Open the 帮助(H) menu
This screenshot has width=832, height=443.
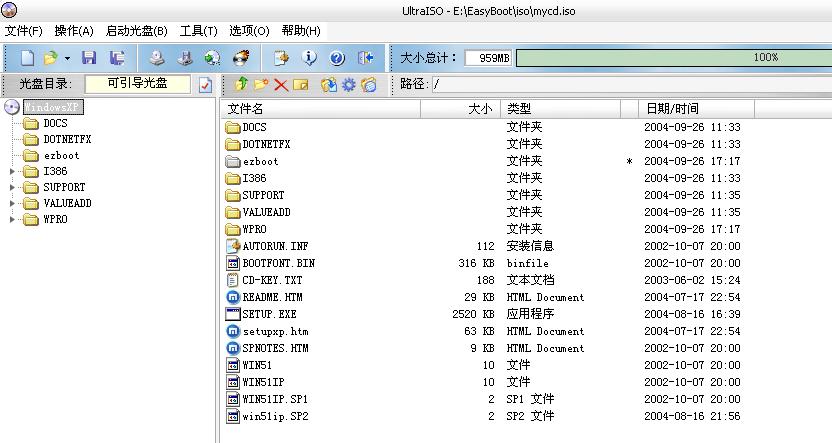tap(301, 31)
